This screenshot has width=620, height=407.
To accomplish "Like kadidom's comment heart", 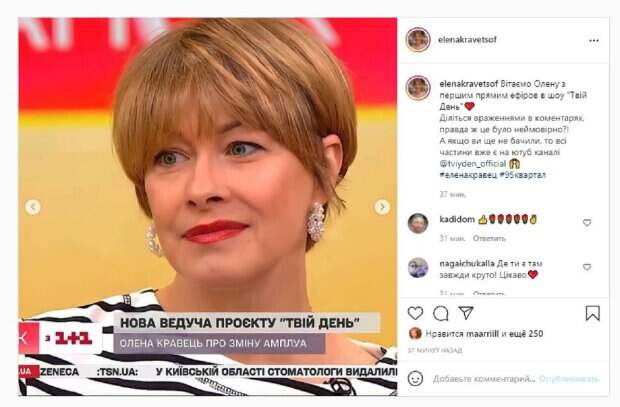I will (x=587, y=223).
